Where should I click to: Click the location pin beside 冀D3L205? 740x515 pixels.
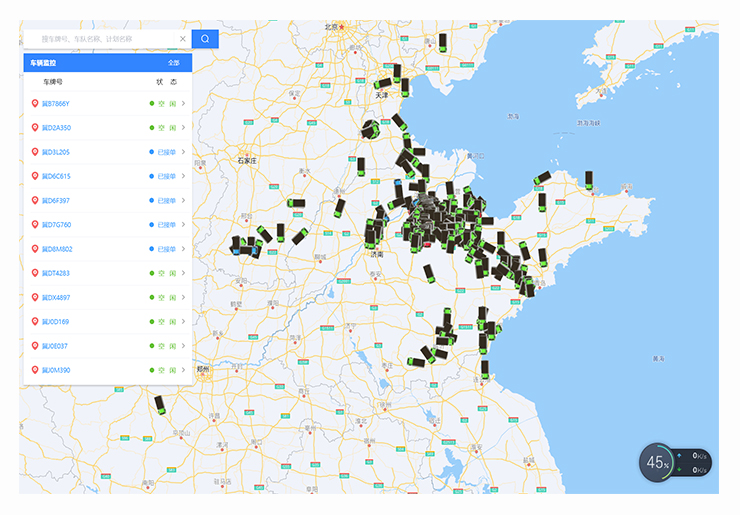click(x=35, y=152)
